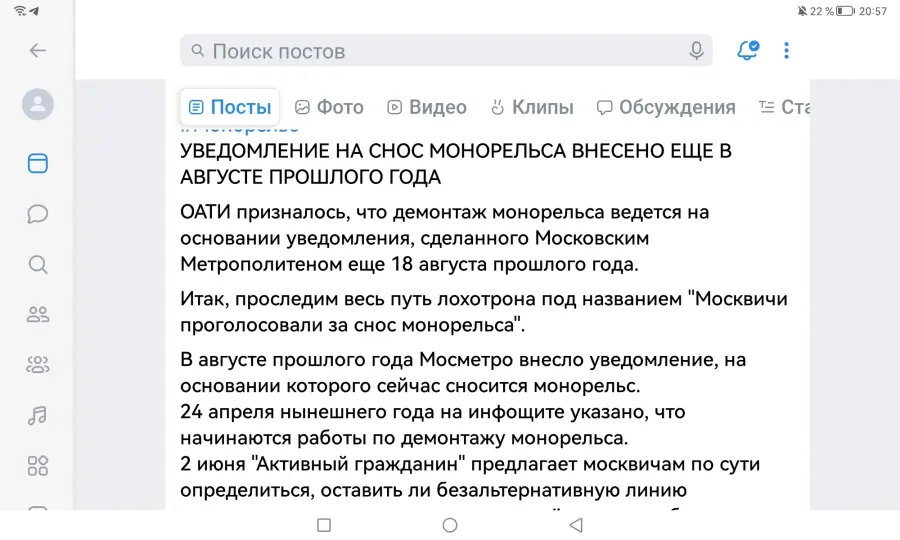Open search magnifier in sidebar
Viewport: 900px width, 540px height.
[38, 265]
